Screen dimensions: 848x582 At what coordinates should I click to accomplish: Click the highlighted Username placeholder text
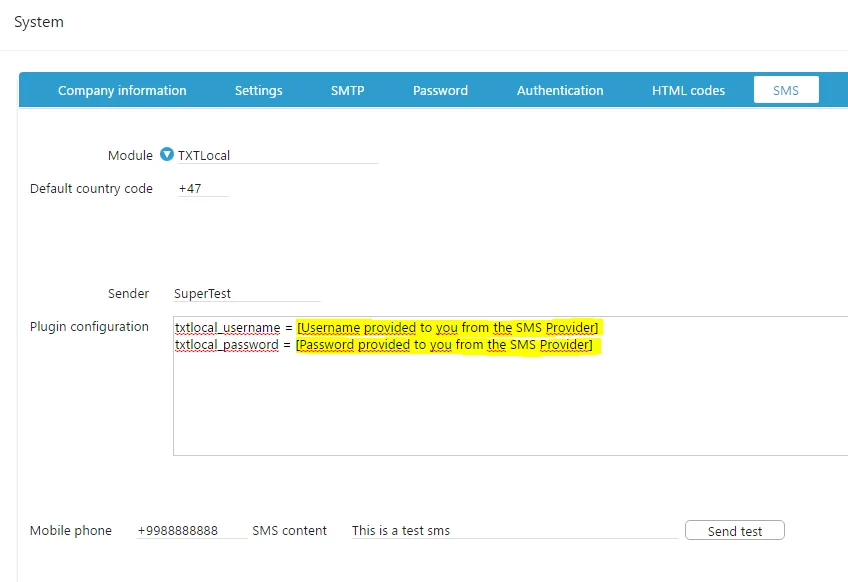point(448,327)
